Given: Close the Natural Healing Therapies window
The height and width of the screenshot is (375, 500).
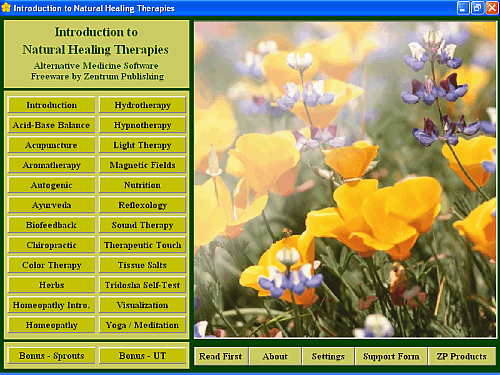Looking at the screenshot, I should click(492, 8).
